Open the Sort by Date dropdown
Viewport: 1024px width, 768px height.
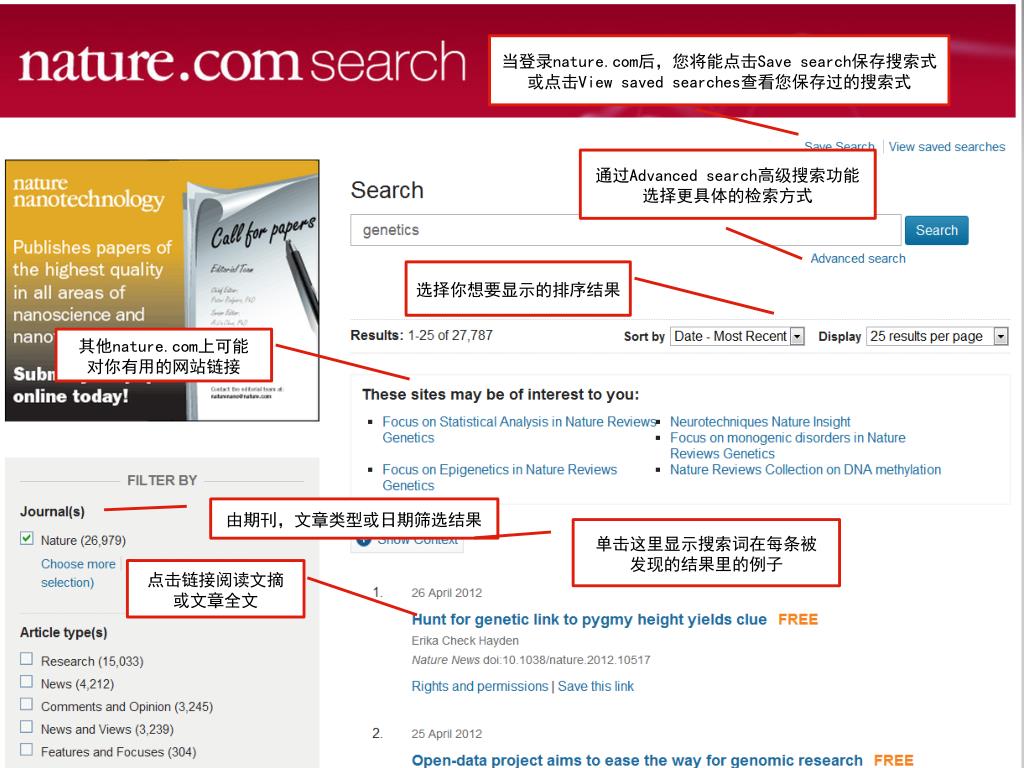tap(737, 336)
